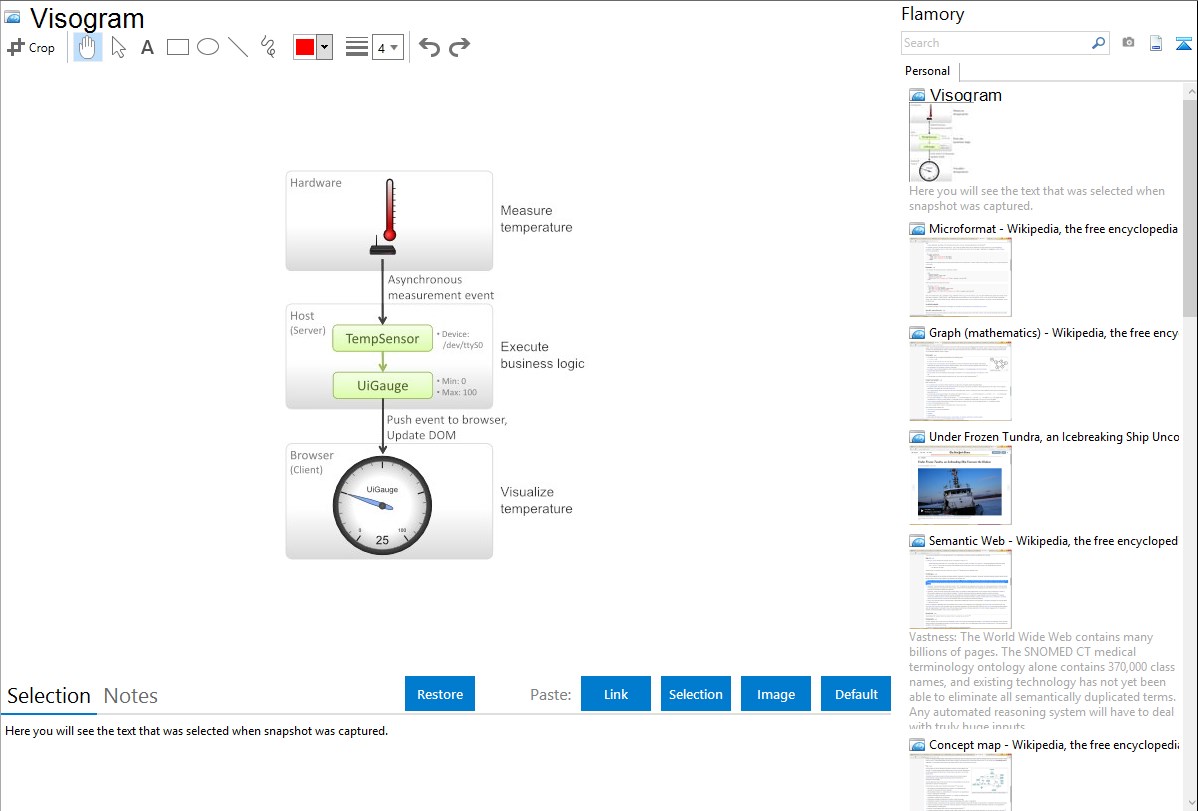Viewport: 1198px width, 811px height.
Task: Open the Microformat snapshot thumbnail
Action: point(960,277)
